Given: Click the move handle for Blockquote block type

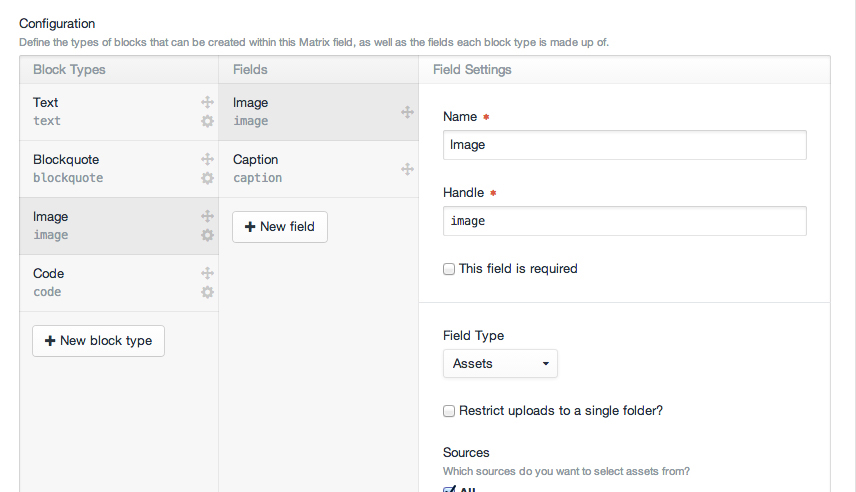Looking at the screenshot, I should (207, 159).
